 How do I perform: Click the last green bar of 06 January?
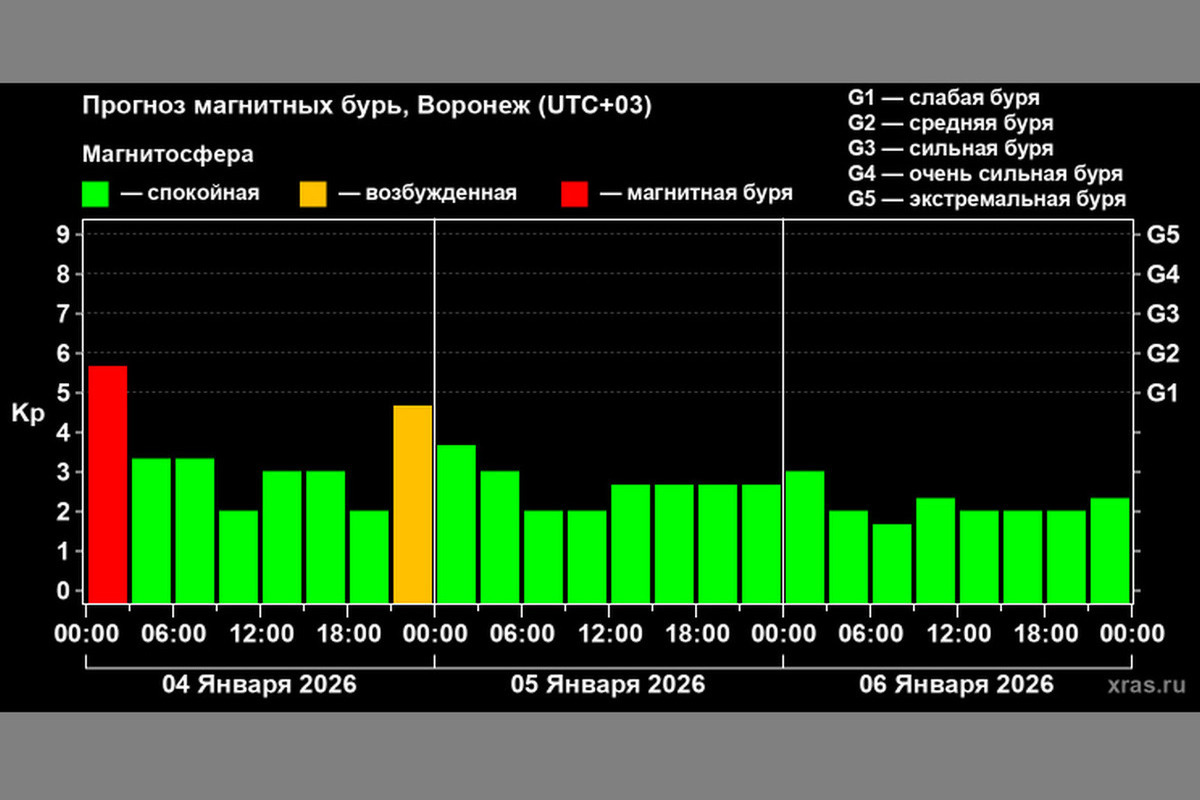(x=1110, y=549)
